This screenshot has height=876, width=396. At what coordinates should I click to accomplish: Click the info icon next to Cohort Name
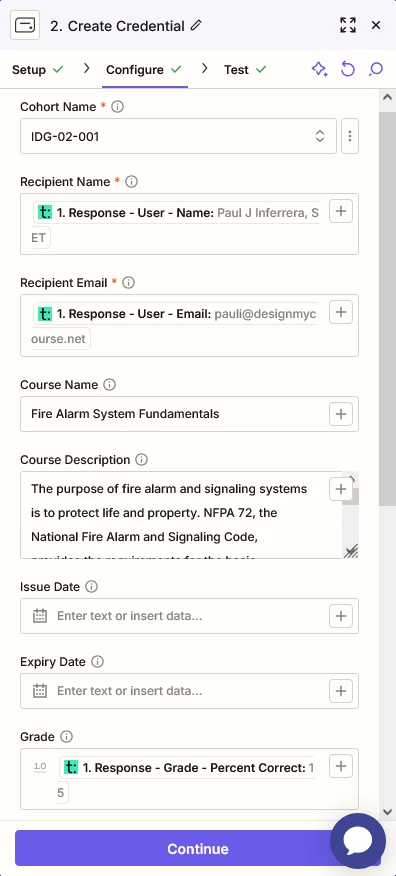(x=117, y=106)
